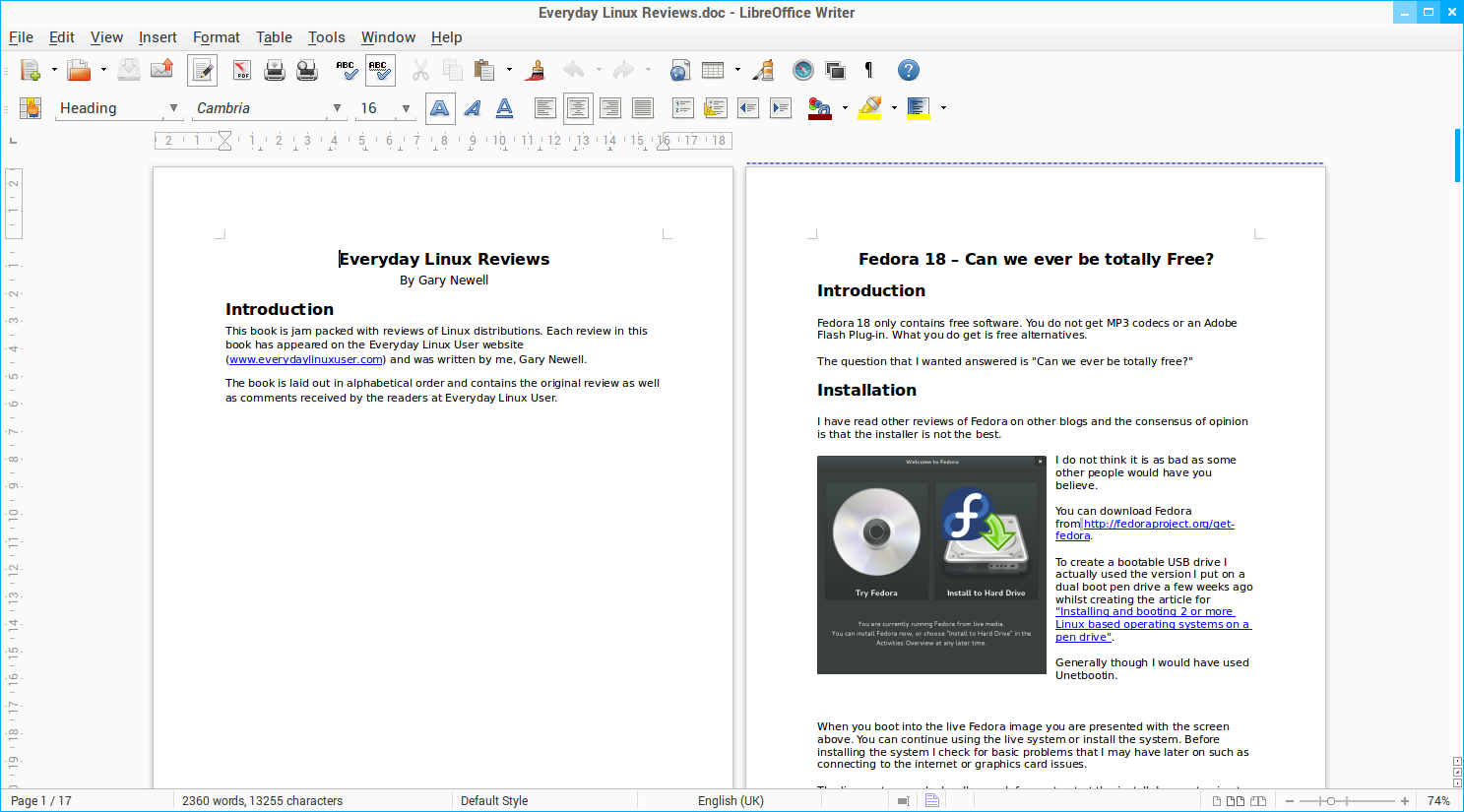Apply the font colour button
Screen dimensions: 1464x812
(820, 108)
